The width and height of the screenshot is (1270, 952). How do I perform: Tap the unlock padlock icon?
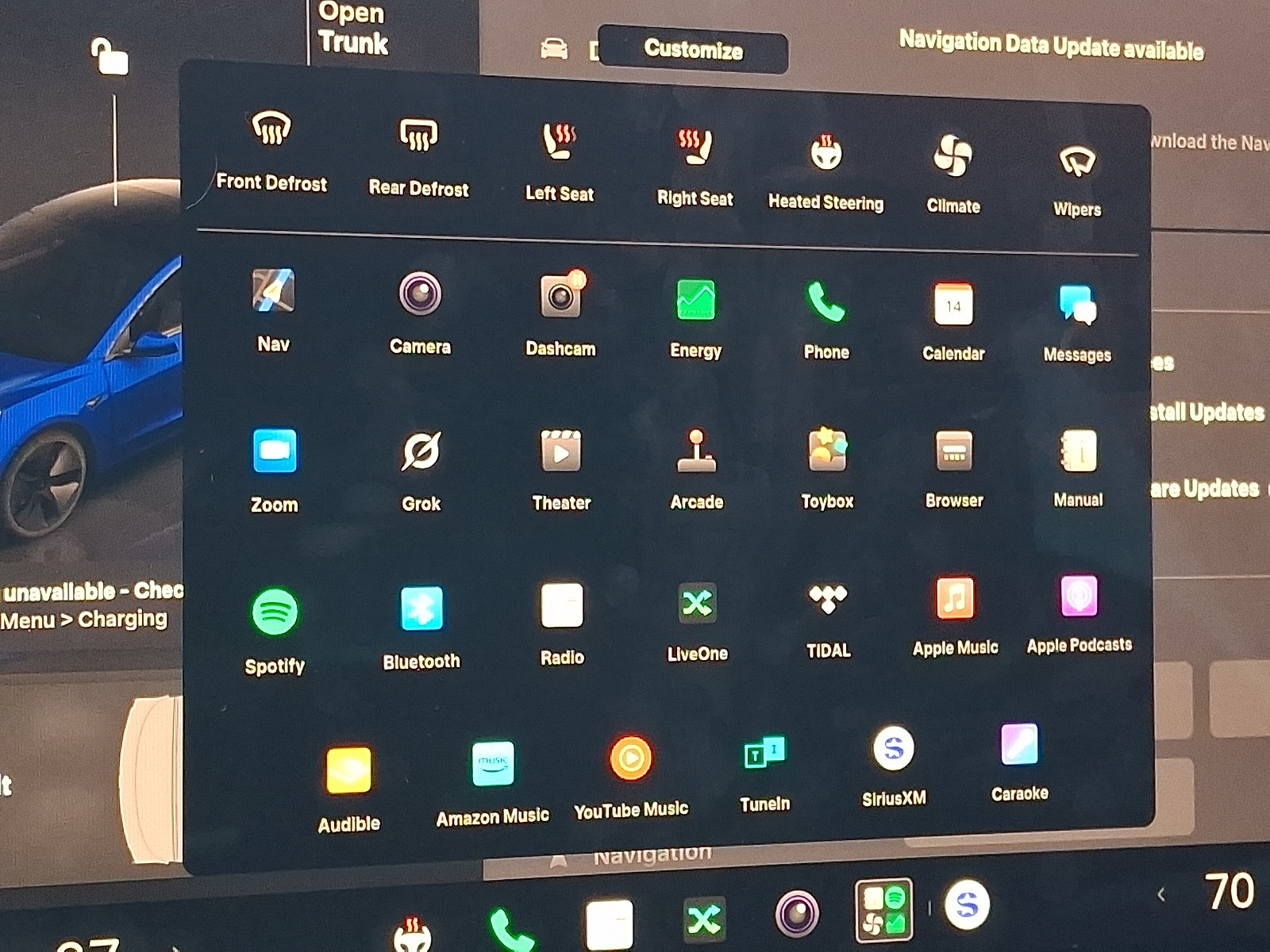pos(109,57)
